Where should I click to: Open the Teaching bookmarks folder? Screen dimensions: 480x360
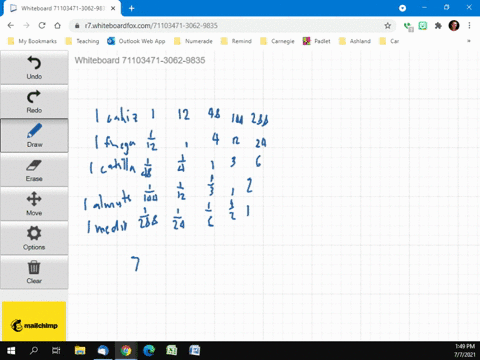tap(83, 41)
